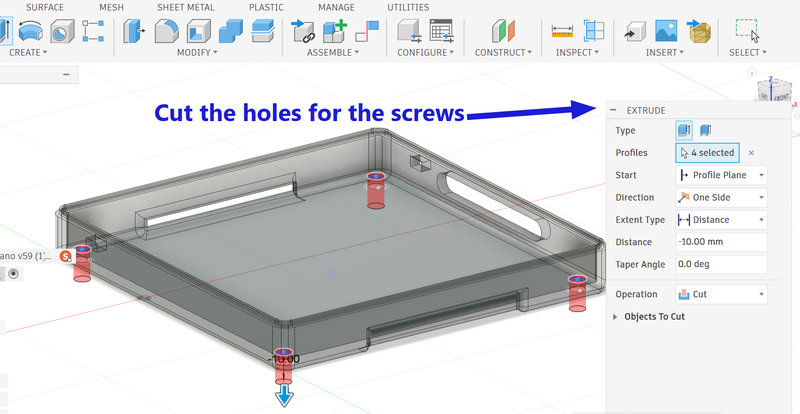800x414 pixels.
Task: Toggle the radio button beside the component
Action: click(14, 274)
